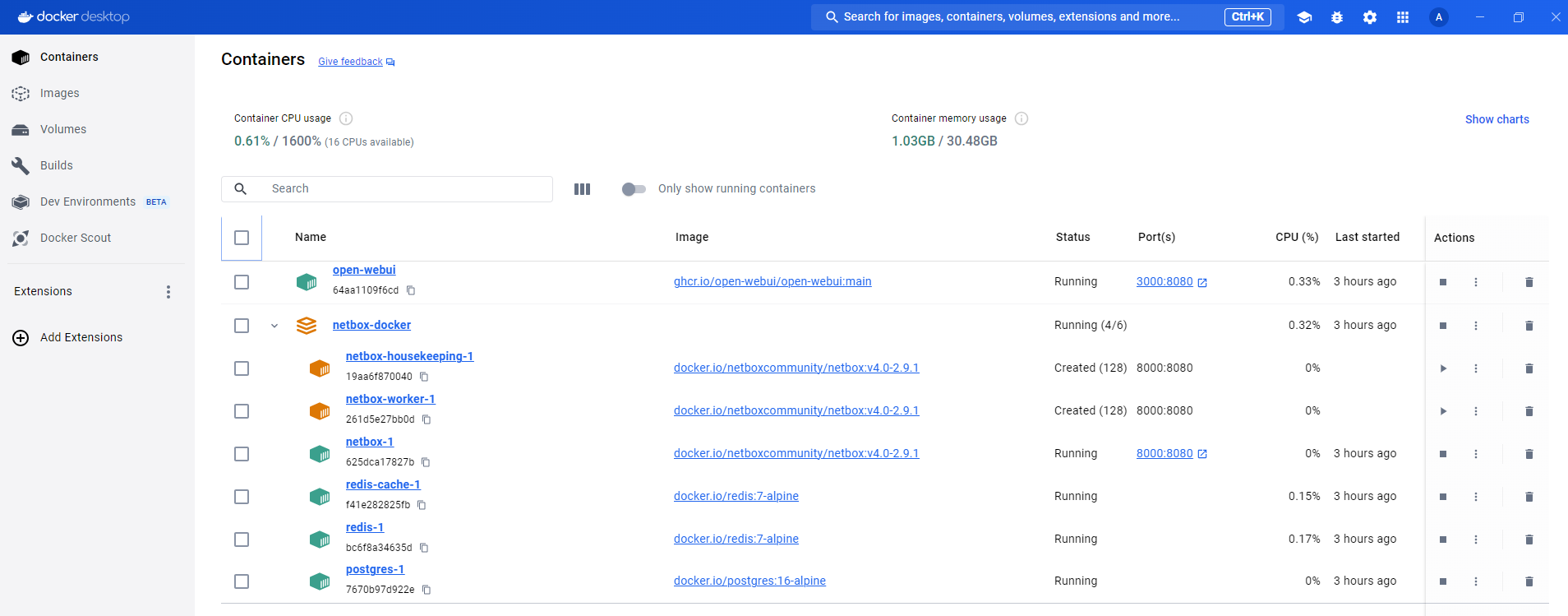Copy container ID bc6f8a34635d
The height and width of the screenshot is (616, 1568).
tap(424, 548)
